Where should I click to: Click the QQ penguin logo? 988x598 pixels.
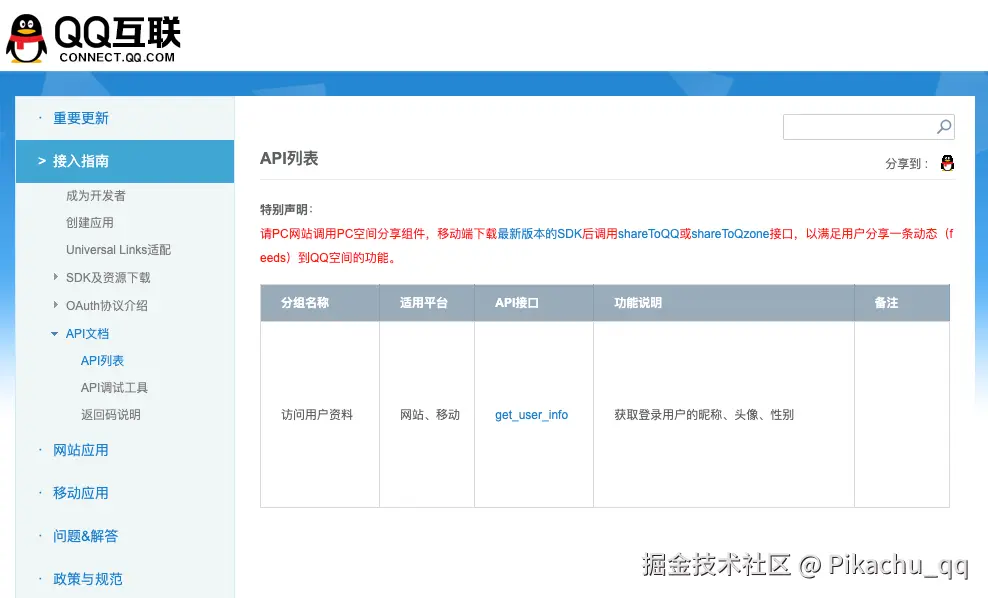pos(26,38)
